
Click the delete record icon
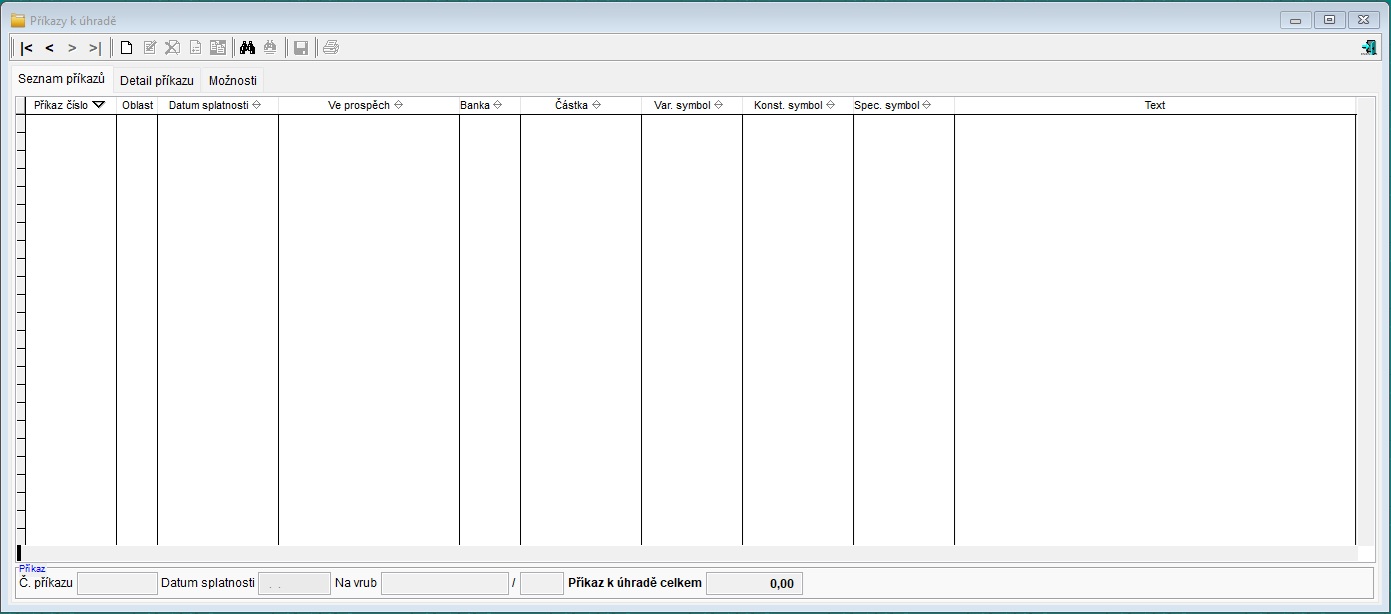[x=172, y=47]
